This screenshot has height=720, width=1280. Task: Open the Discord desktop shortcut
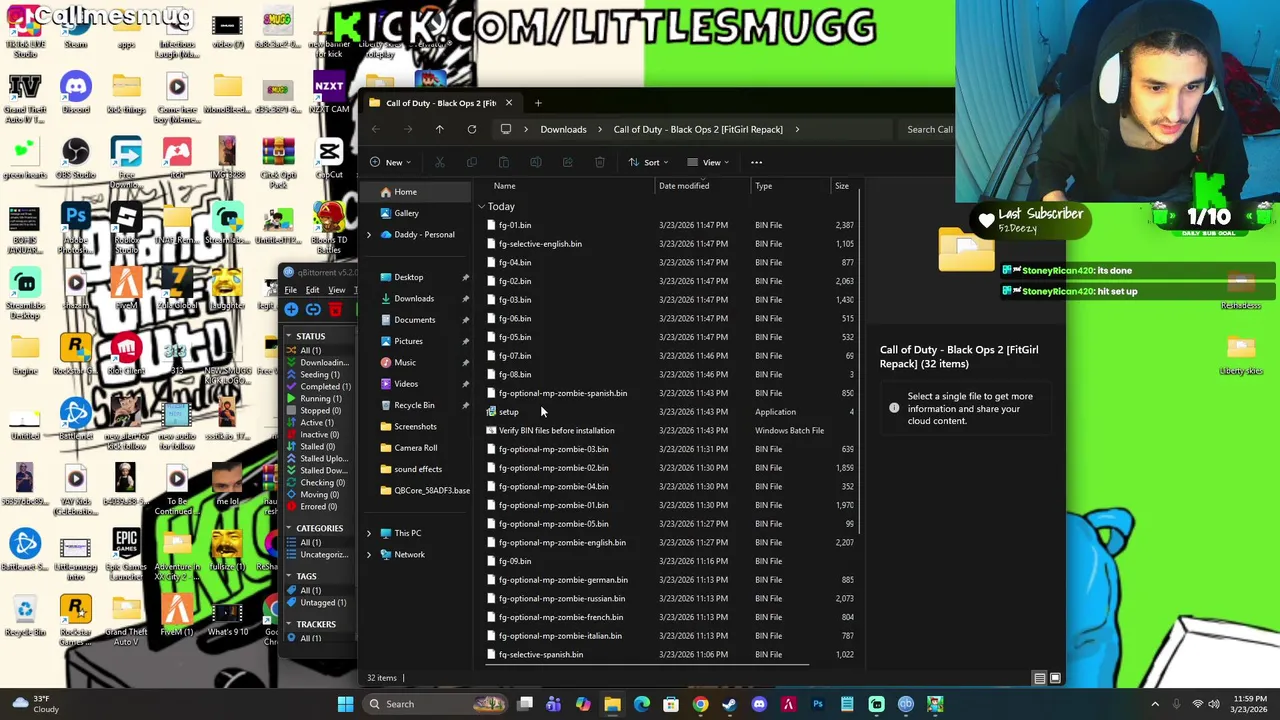pyautogui.click(x=75, y=93)
